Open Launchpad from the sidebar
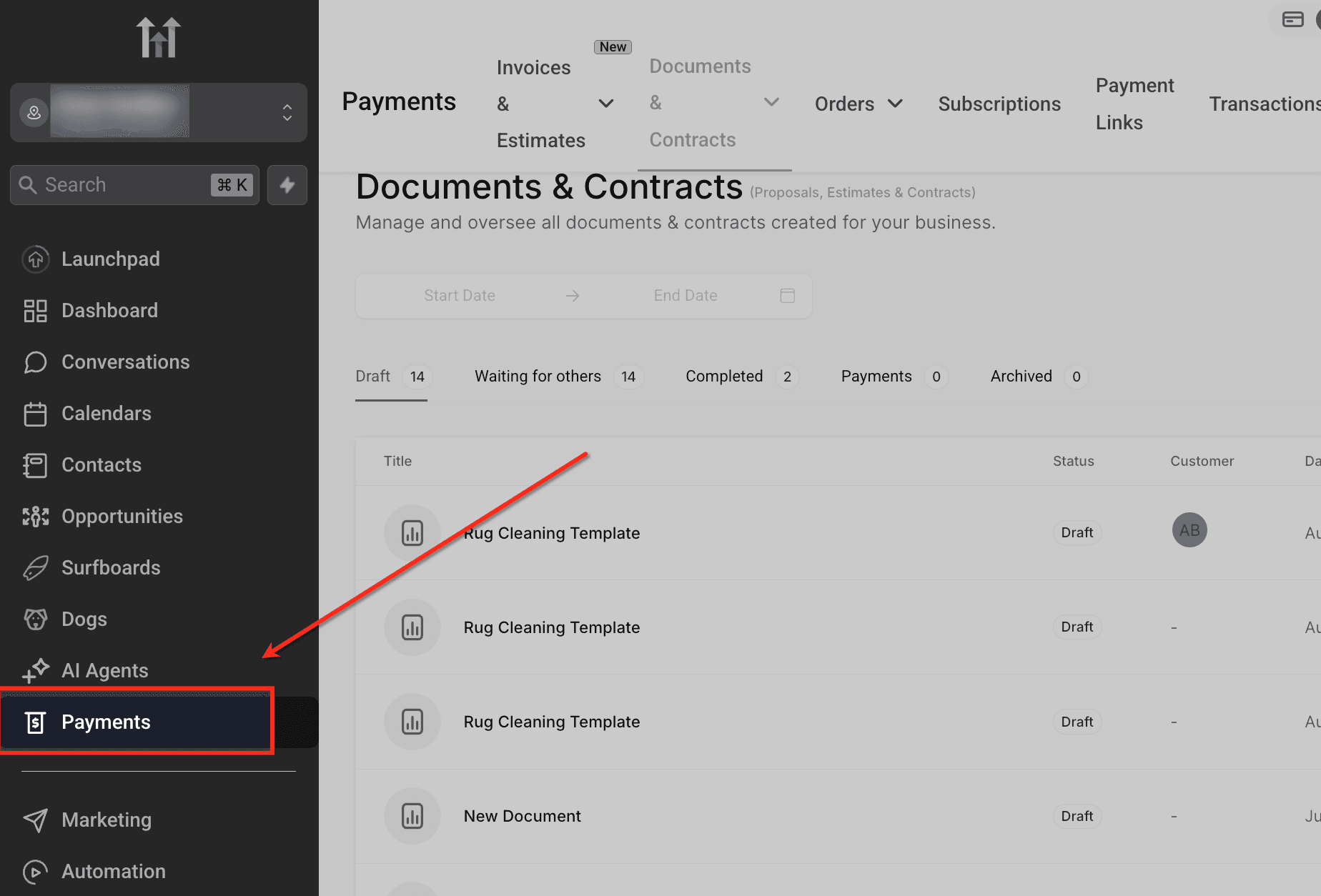The height and width of the screenshot is (896, 1321). tap(90, 259)
